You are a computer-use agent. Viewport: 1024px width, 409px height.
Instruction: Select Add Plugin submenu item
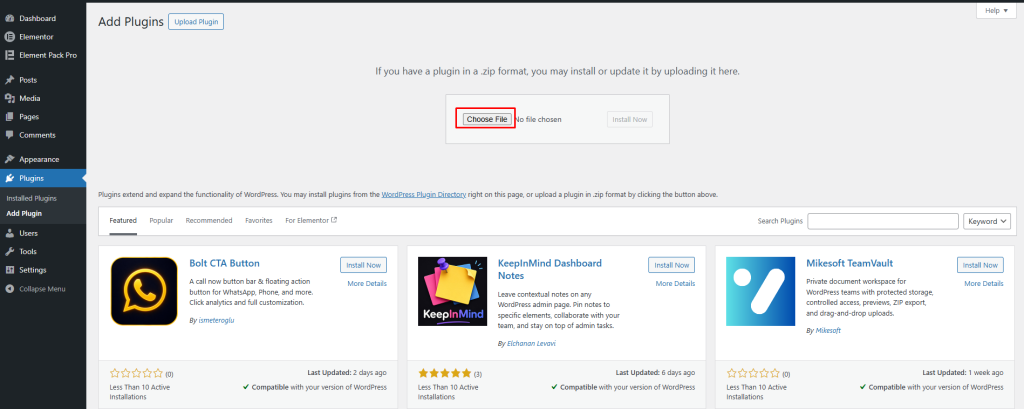[x=24, y=214]
